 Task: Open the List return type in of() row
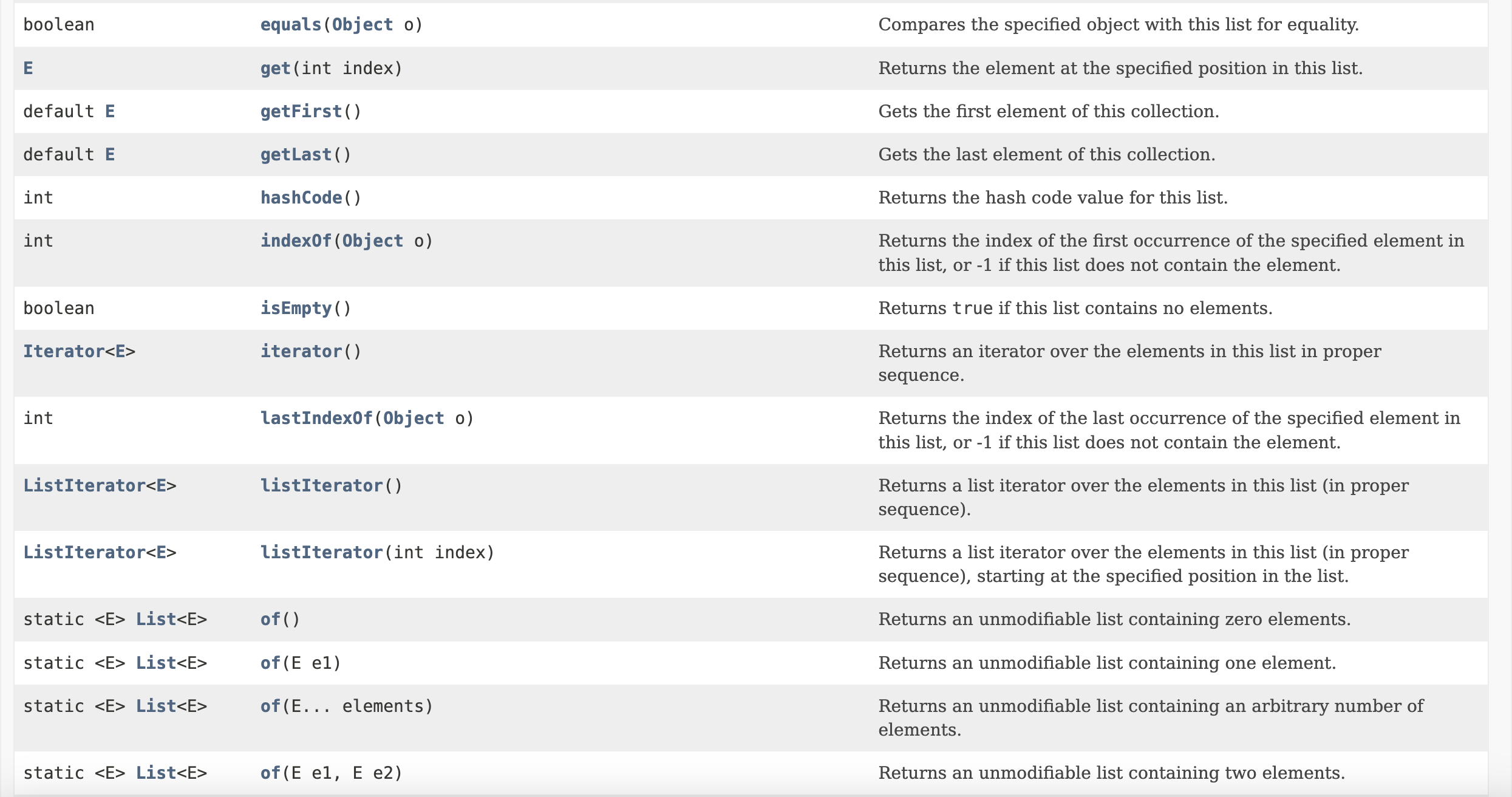(x=156, y=620)
